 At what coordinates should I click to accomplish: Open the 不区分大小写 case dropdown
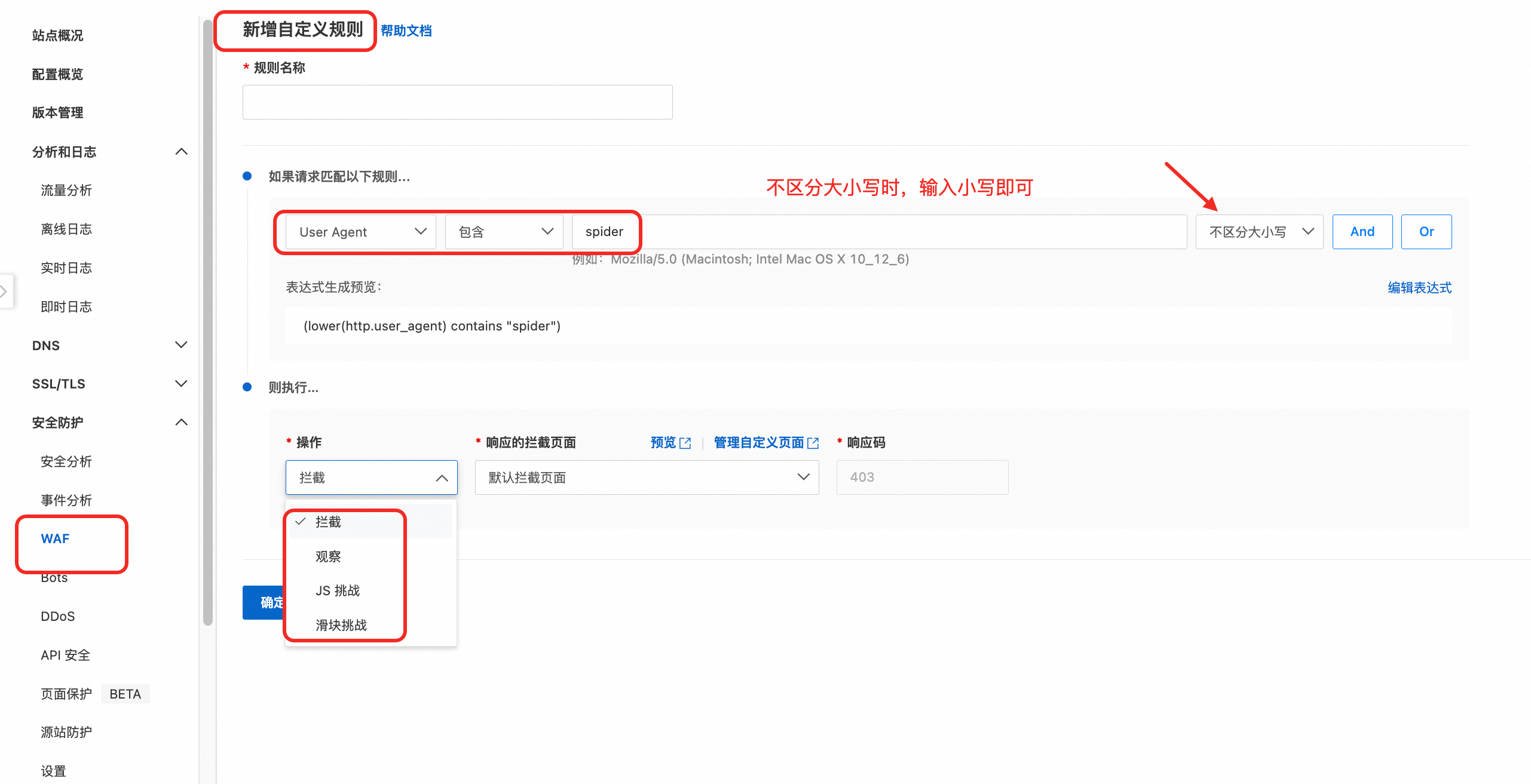pyautogui.click(x=1259, y=232)
